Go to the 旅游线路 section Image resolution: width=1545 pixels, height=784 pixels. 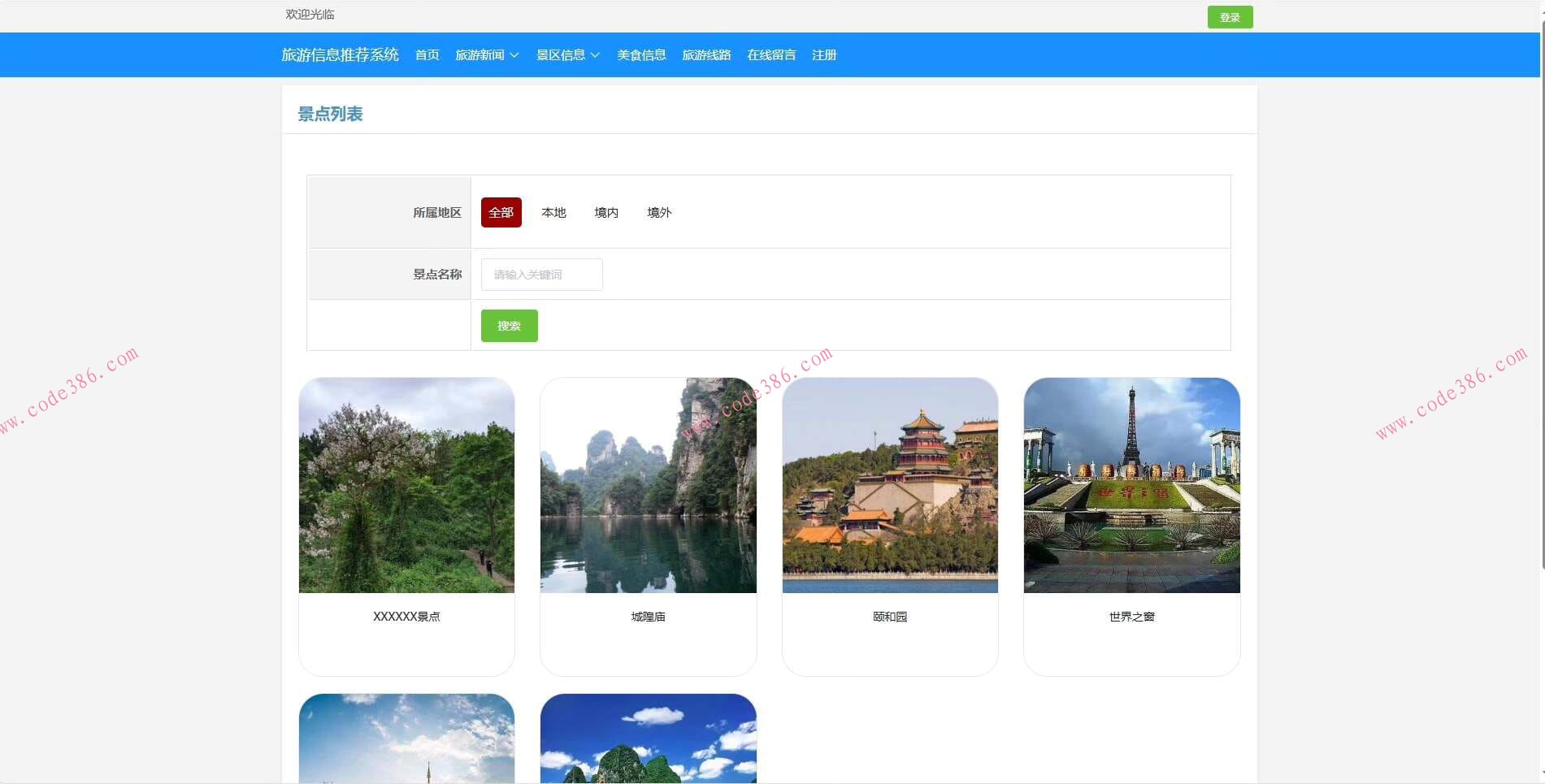pos(706,54)
